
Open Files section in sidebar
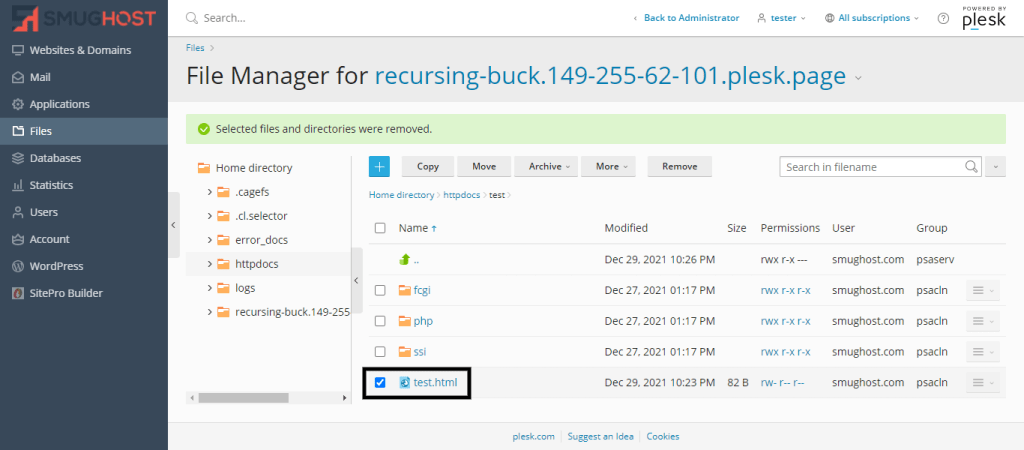click(84, 131)
